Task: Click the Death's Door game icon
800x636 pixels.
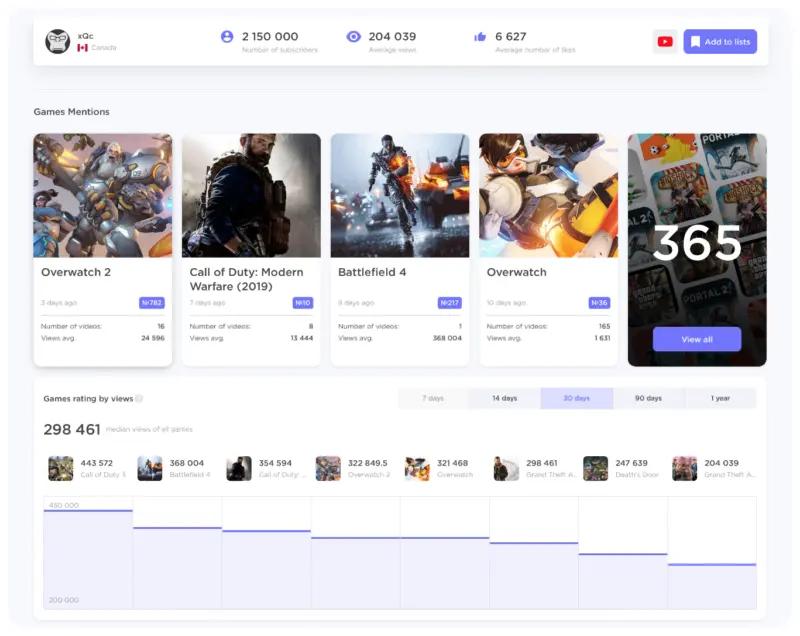Action: (x=595, y=468)
